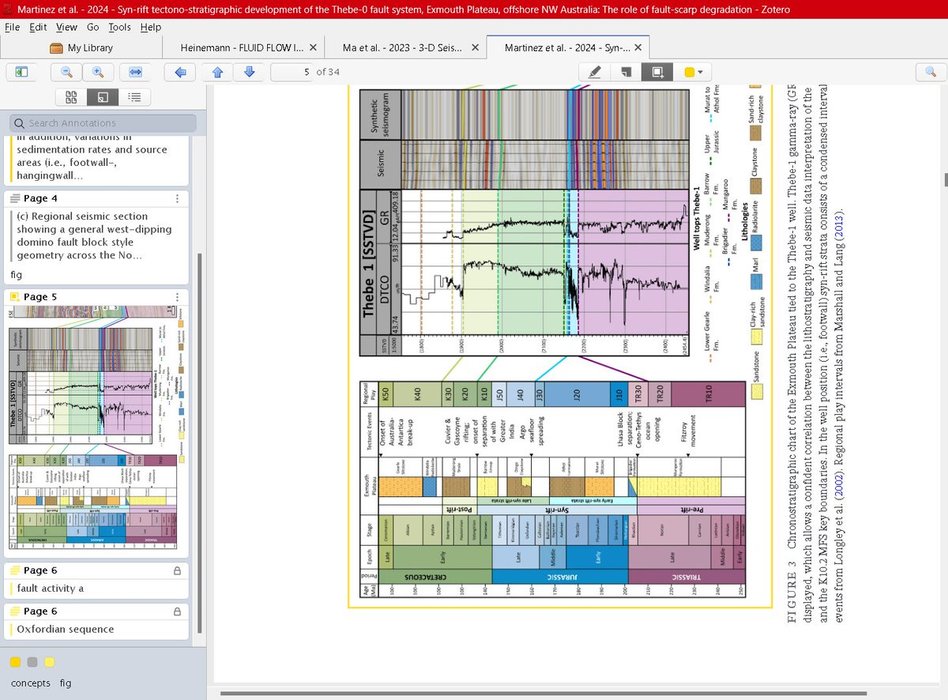Select the 'Regional seismic section' annotation text

pyautogui.click(x=94, y=236)
